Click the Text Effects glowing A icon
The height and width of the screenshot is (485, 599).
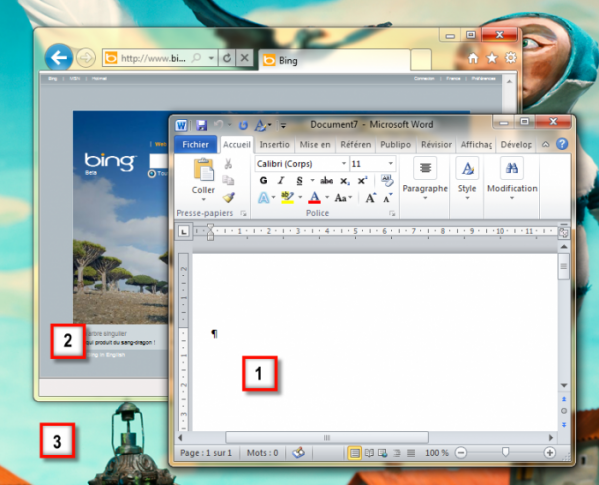[263, 197]
